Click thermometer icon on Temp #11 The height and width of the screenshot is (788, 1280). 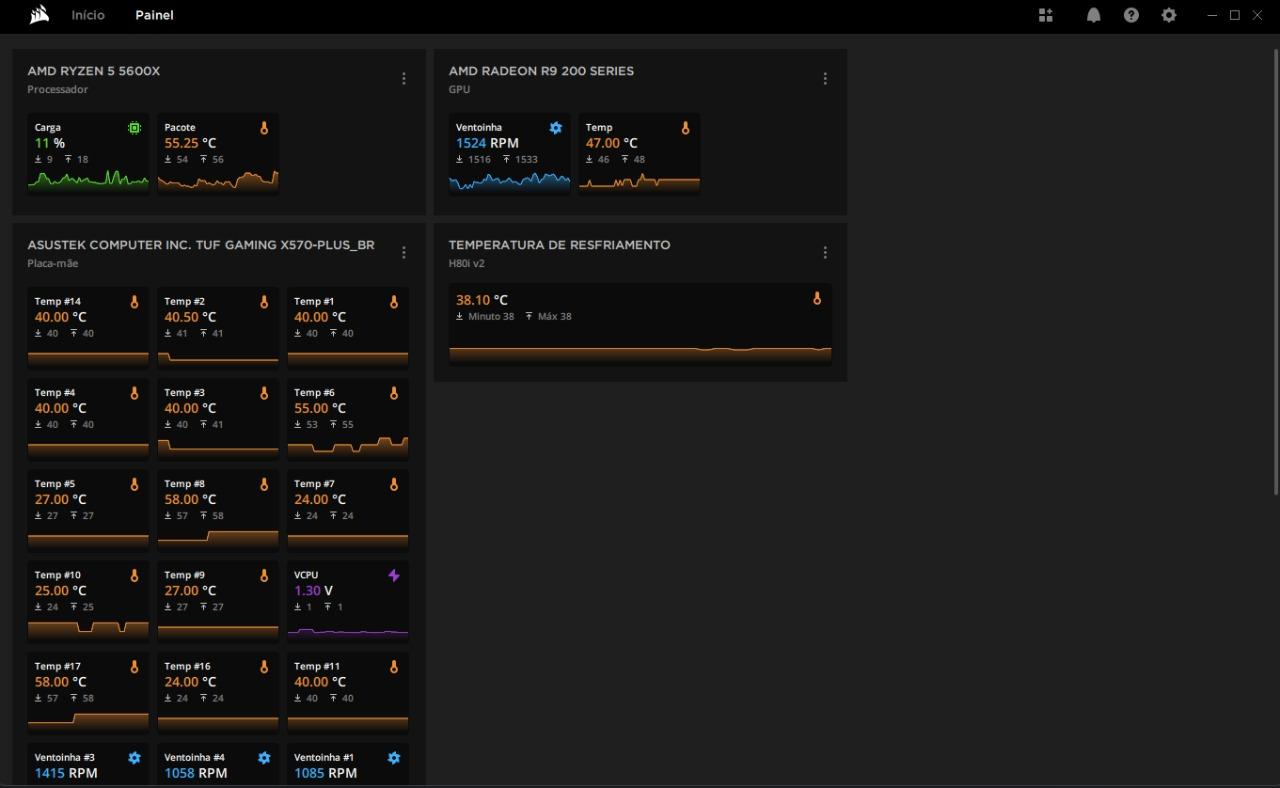pyautogui.click(x=394, y=667)
